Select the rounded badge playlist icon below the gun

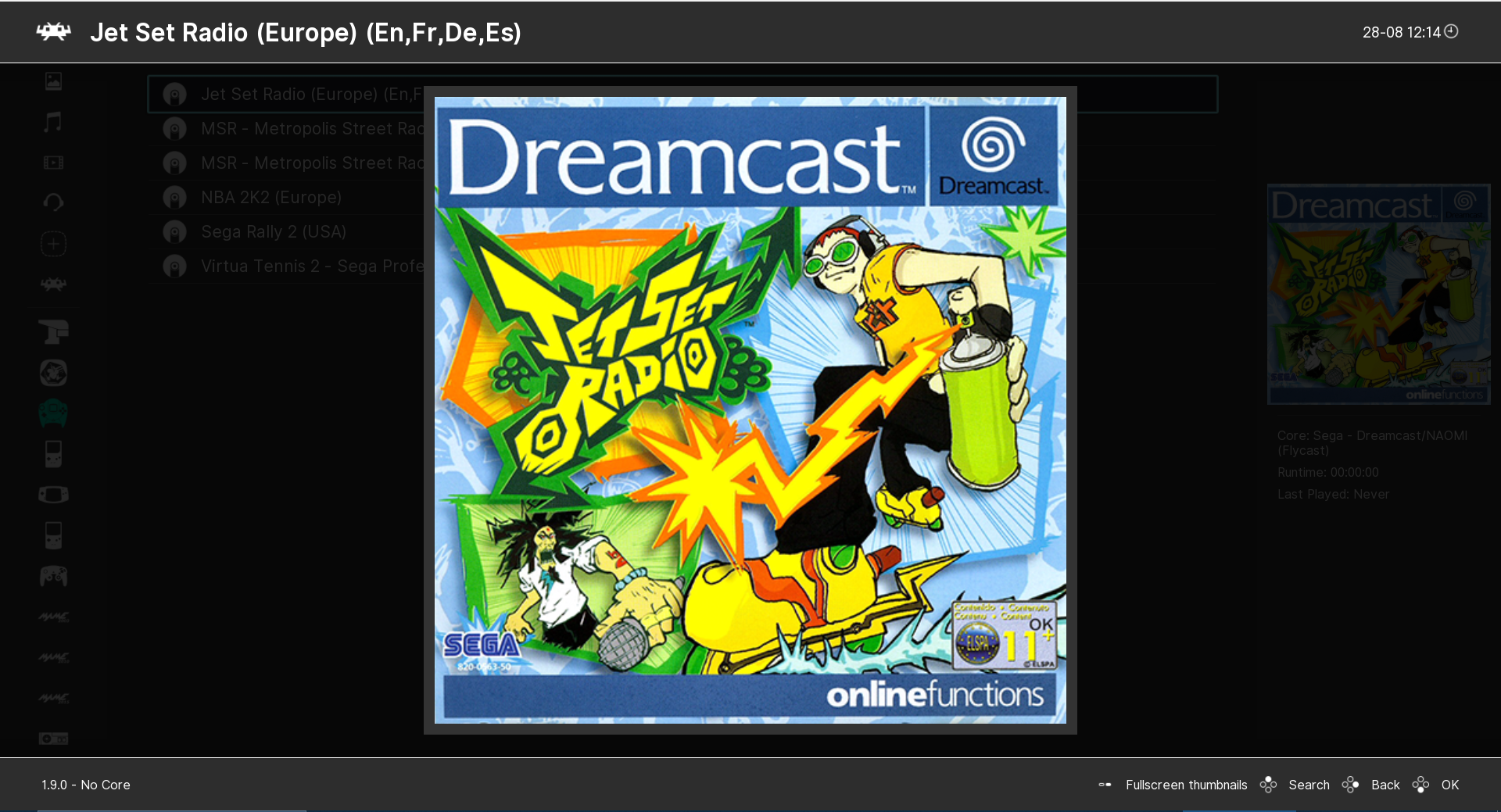point(53,373)
